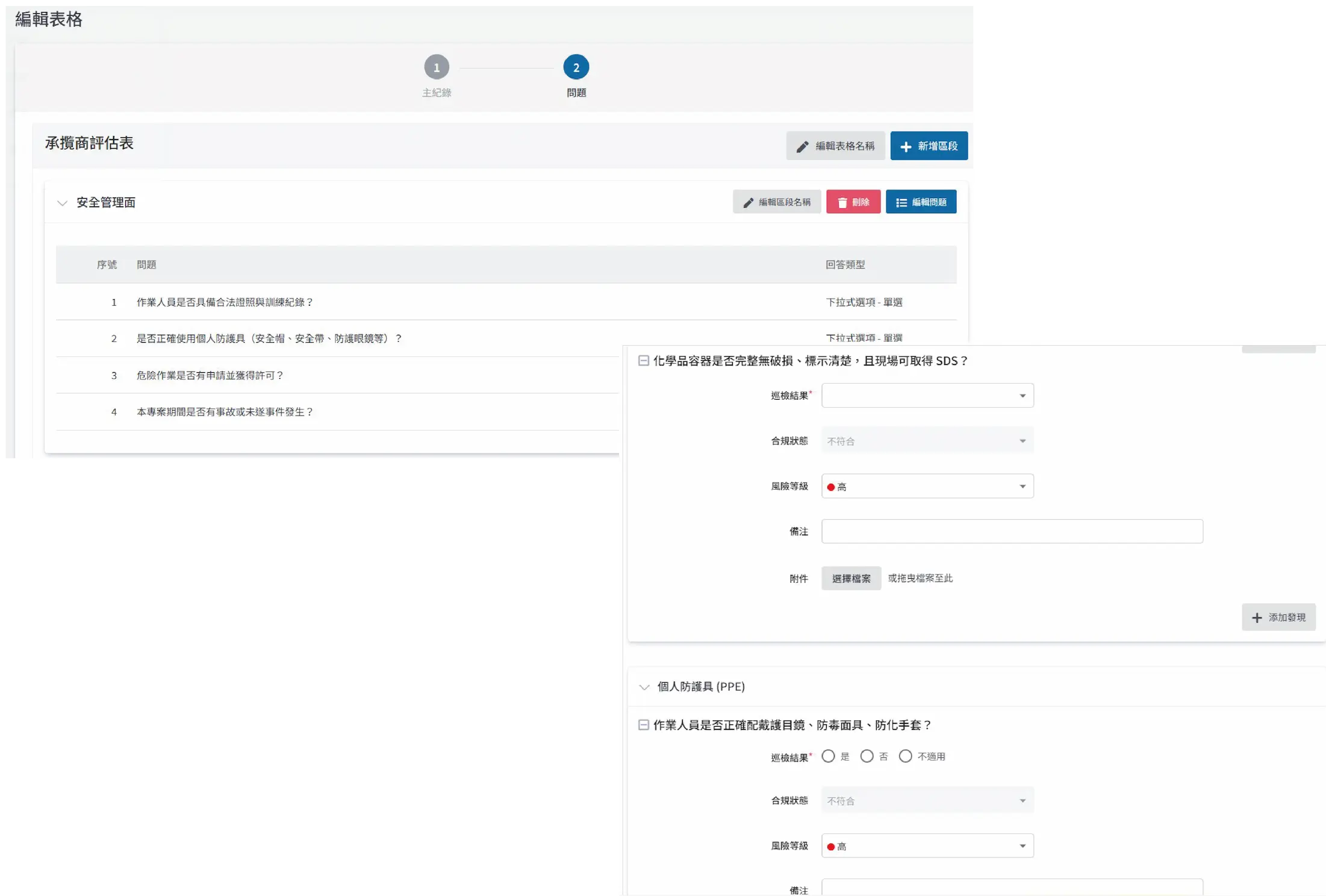Go to step 1 主紀錄
Screen dimensions: 1326x896
[437, 67]
